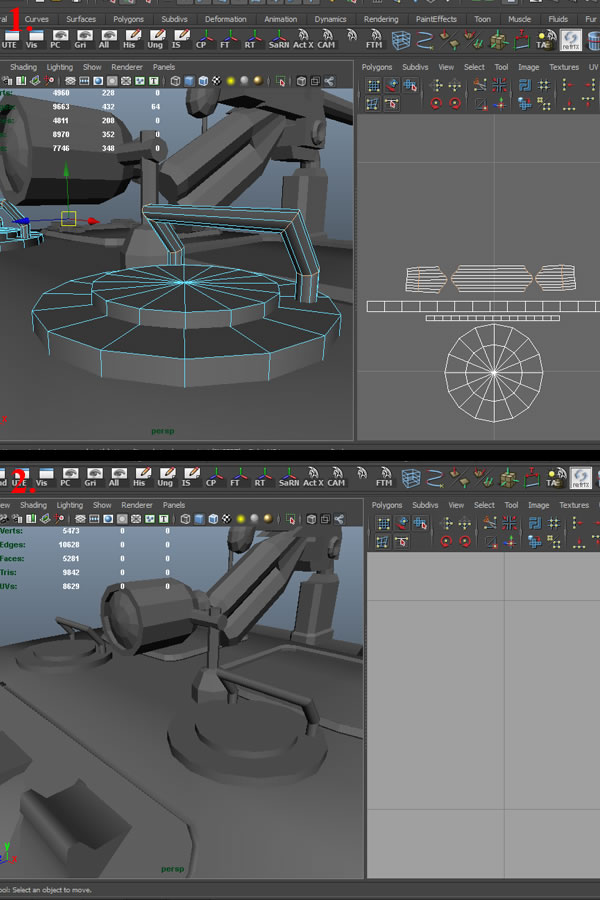Click the Edges count 10628 in lower viewport
The width and height of the screenshot is (600, 900).
69,545
